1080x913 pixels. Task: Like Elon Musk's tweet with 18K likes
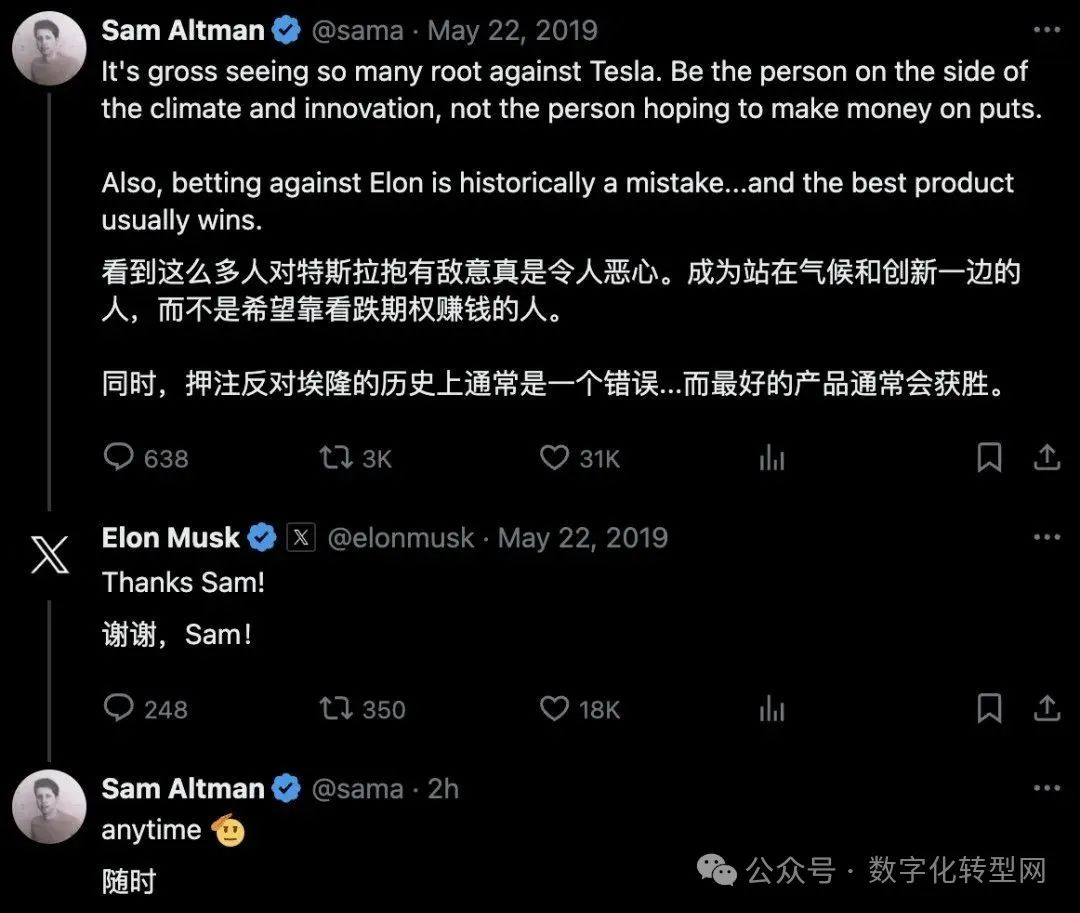[x=554, y=709]
